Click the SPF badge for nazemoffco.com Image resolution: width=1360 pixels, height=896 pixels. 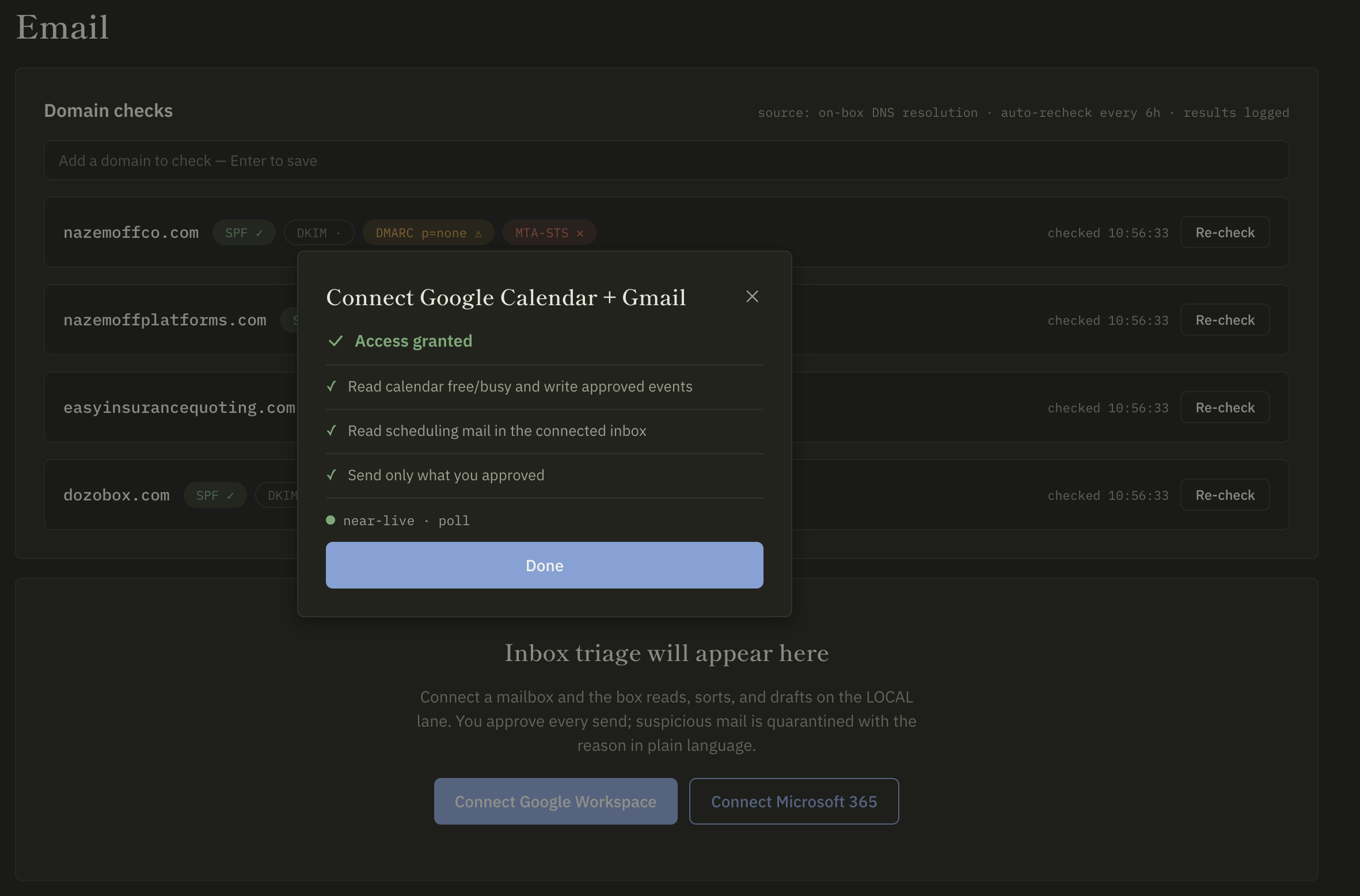pyautogui.click(x=244, y=233)
